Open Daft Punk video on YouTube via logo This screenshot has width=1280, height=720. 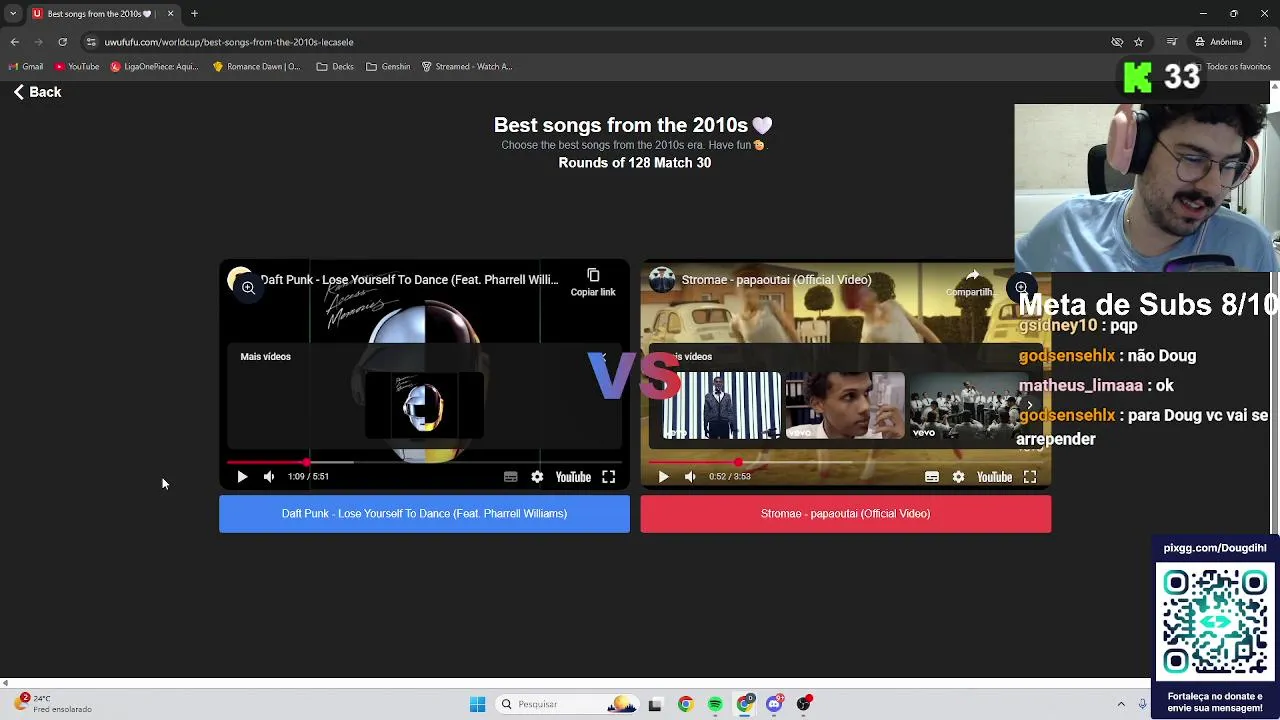[x=573, y=477]
